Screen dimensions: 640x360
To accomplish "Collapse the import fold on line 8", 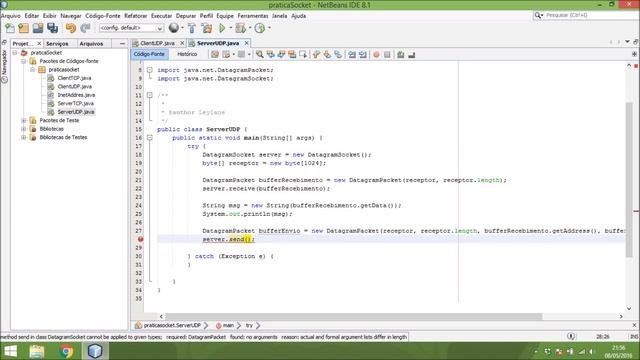I will 150,70.
